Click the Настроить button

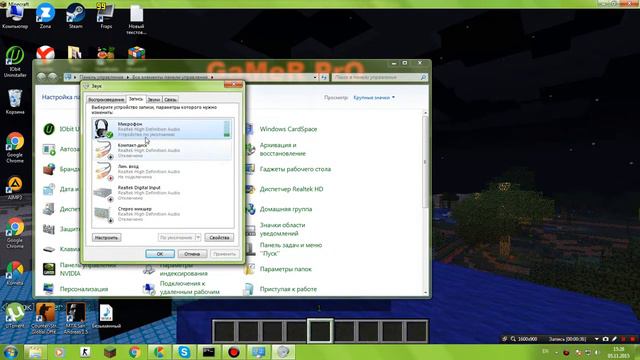point(106,238)
